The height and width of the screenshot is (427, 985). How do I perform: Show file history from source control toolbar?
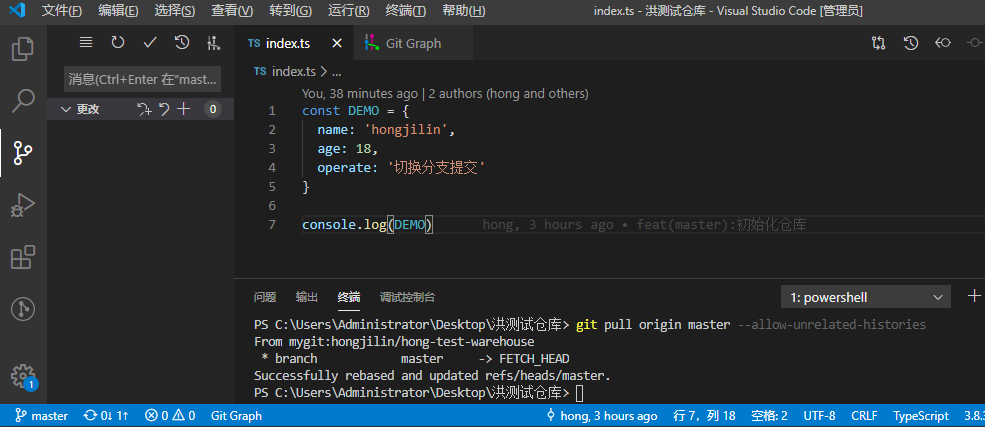coord(182,43)
